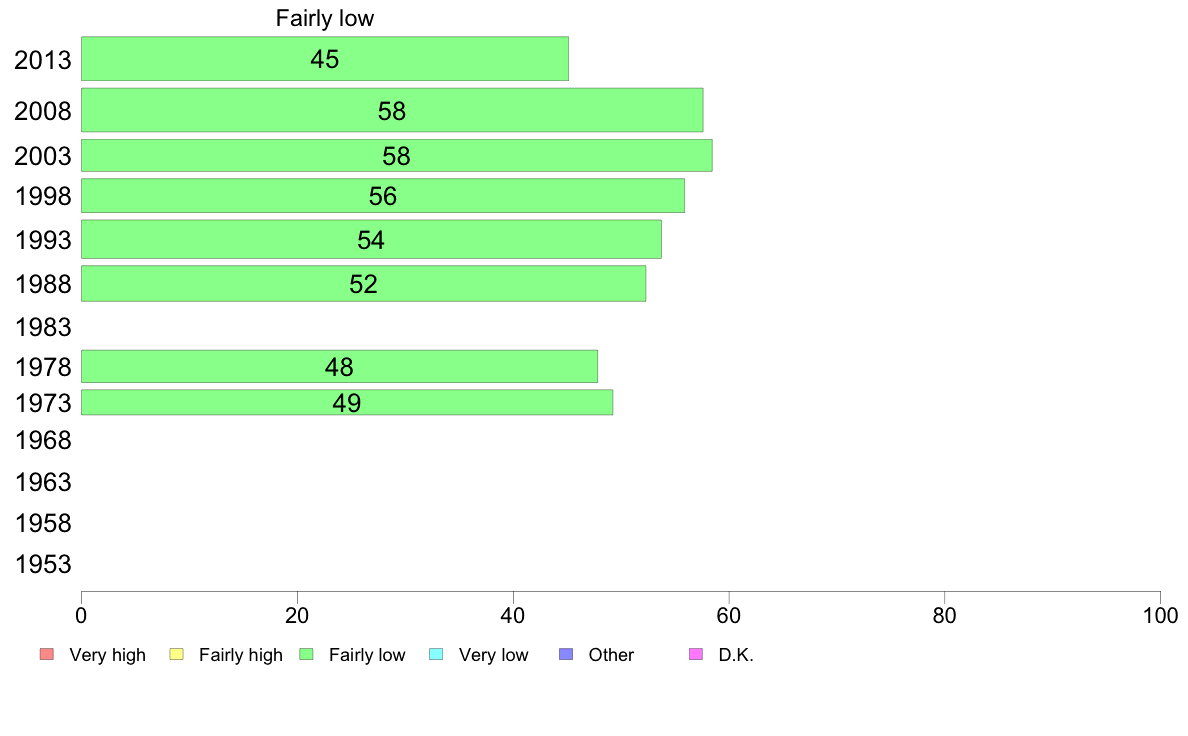Click the 100 tick on x-axis

click(1160, 615)
